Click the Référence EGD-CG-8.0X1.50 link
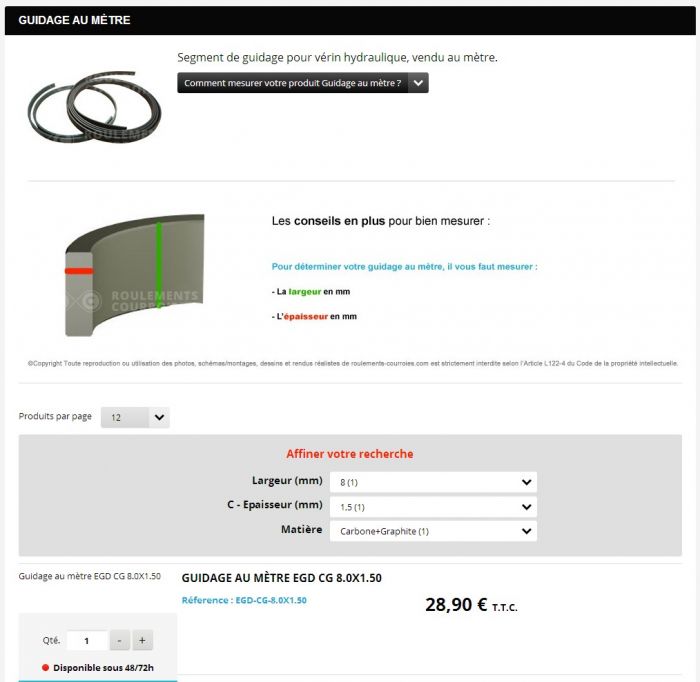This screenshot has width=700, height=682. (244, 600)
